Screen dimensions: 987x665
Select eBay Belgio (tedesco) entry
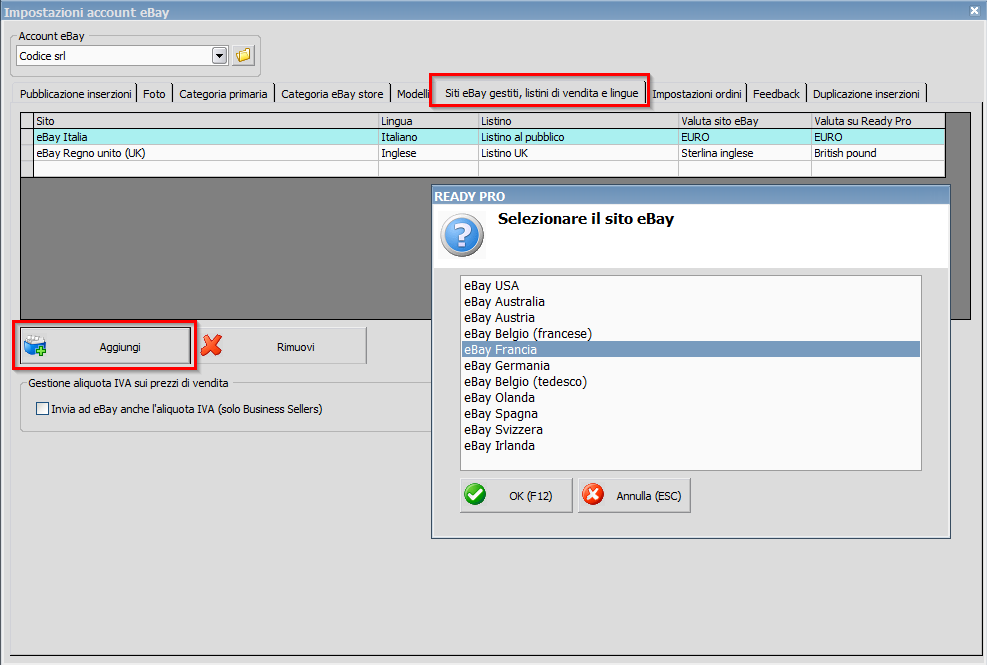[691, 382]
